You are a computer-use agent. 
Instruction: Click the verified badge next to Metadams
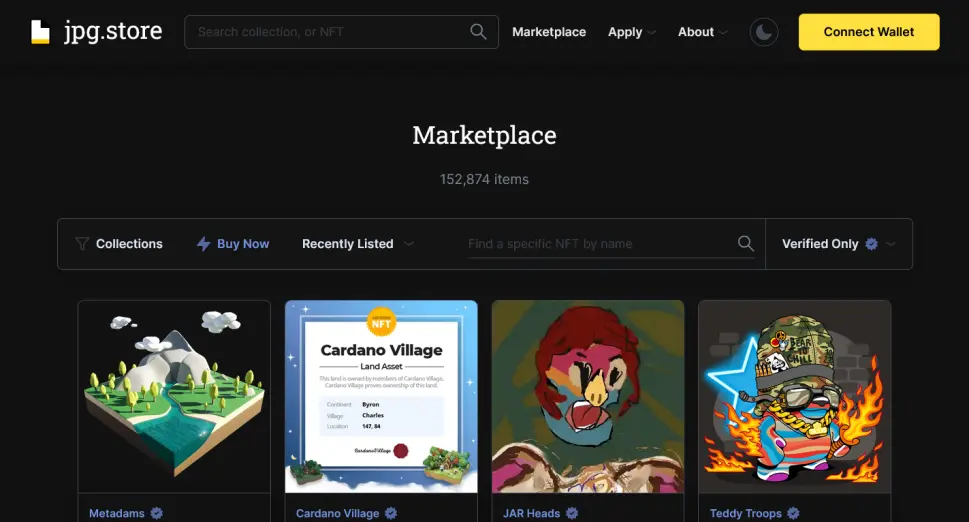click(x=157, y=513)
